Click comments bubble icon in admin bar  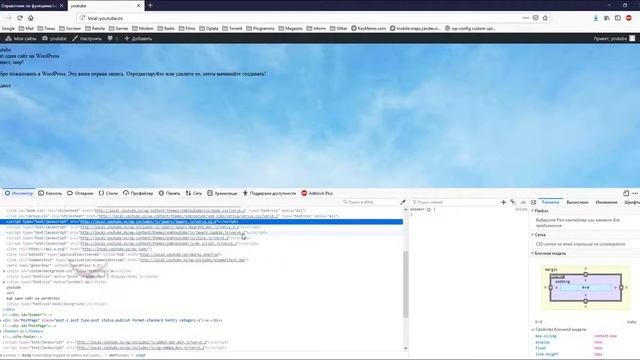(x=110, y=38)
